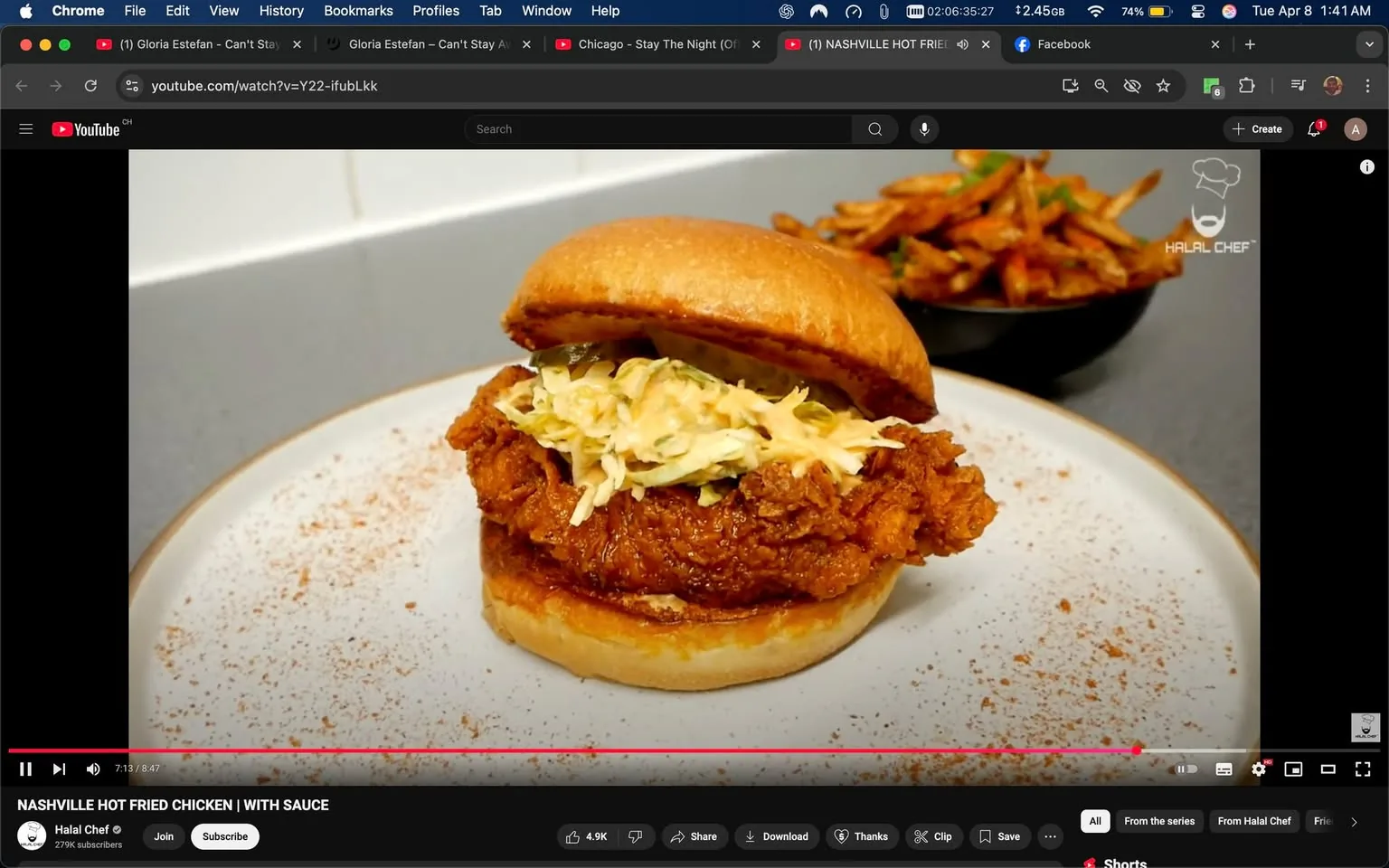Open the tab search chevron
The image size is (1389, 868).
point(1368,43)
